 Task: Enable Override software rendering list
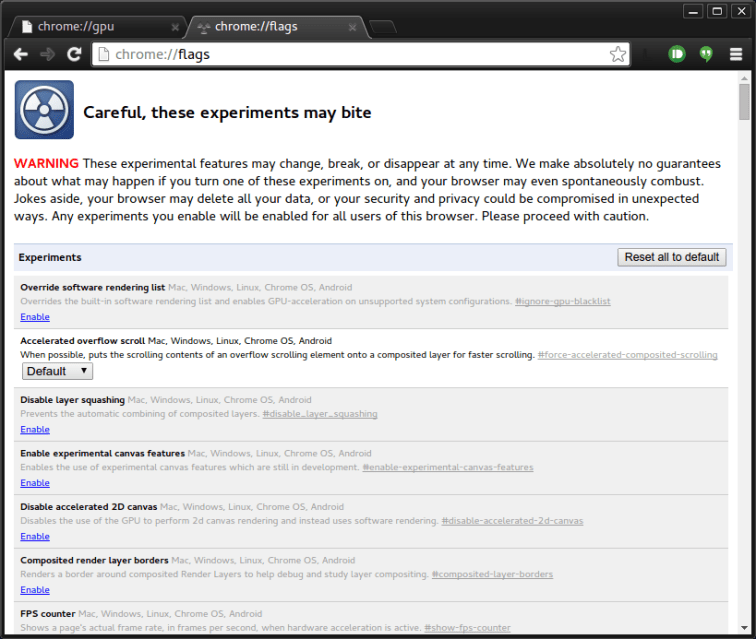[35, 317]
